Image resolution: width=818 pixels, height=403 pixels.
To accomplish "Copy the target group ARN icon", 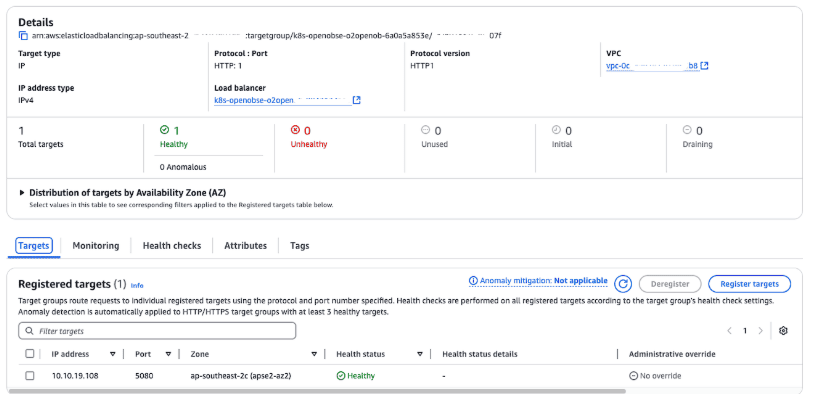I will coord(23,36).
